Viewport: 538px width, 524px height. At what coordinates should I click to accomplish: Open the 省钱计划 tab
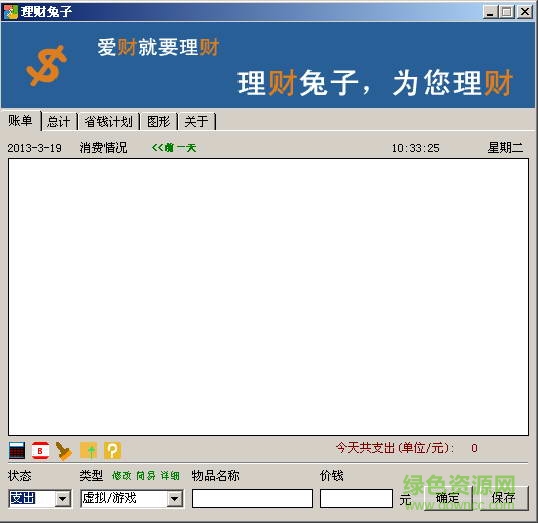coord(108,121)
